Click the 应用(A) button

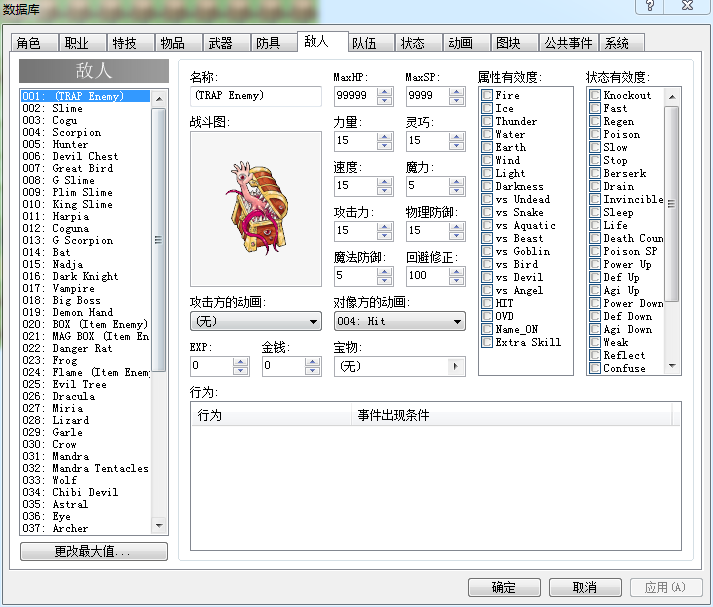[x=666, y=587]
